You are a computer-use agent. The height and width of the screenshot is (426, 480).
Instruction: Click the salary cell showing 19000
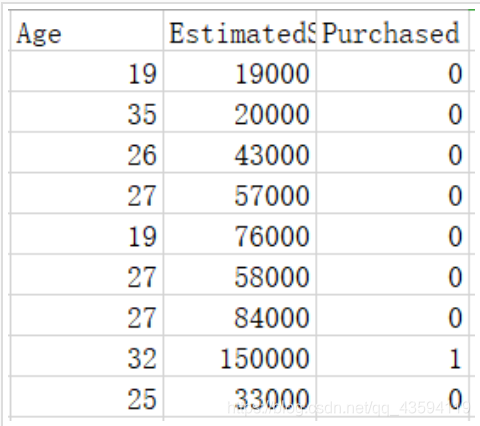[x=240, y=71]
